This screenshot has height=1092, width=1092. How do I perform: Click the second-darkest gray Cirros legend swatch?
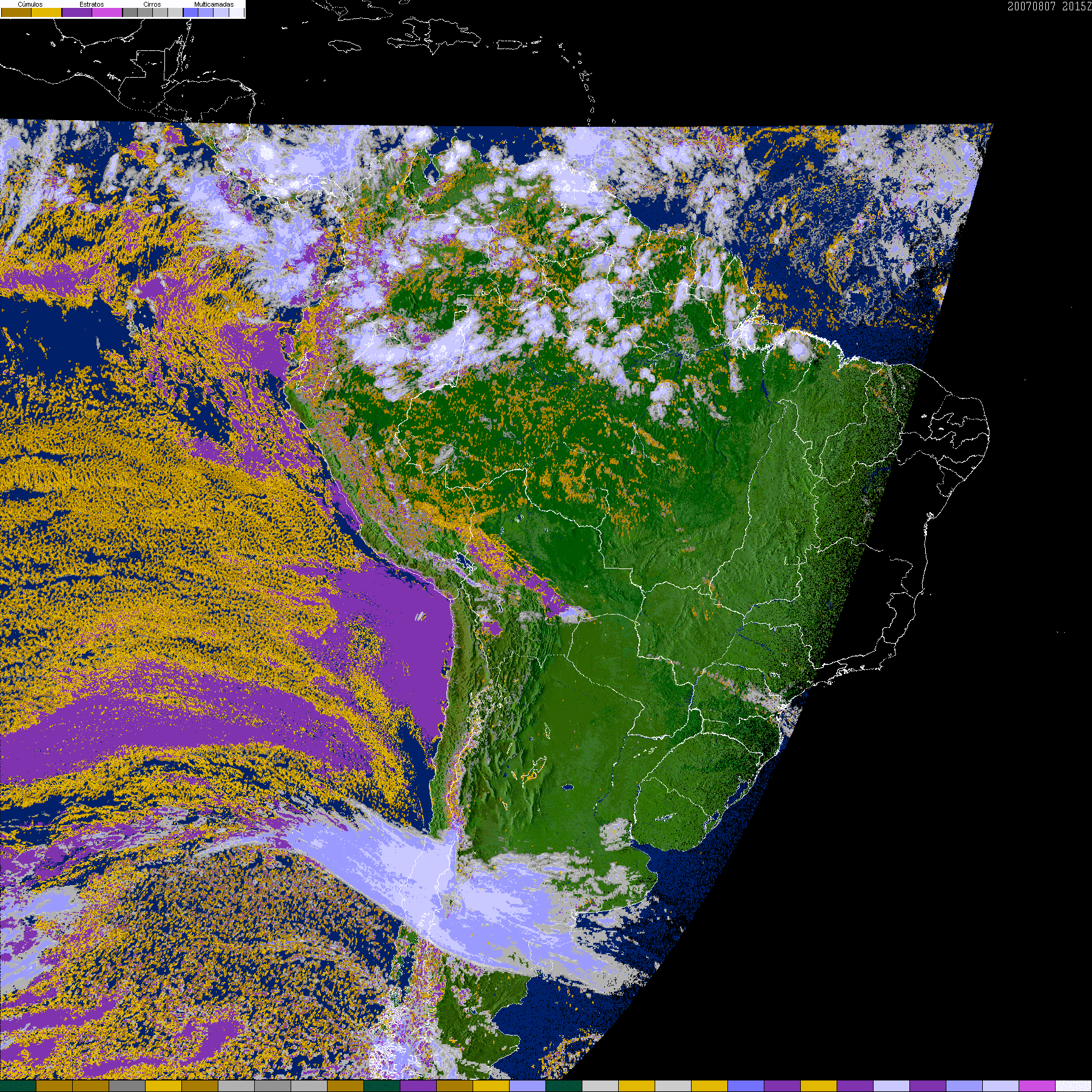[x=145, y=12]
